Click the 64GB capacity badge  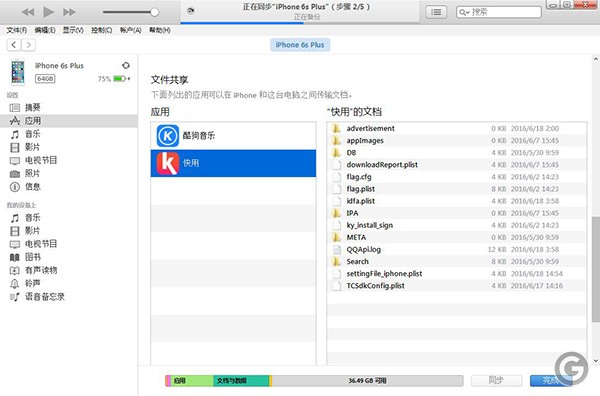click(x=45, y=79)
